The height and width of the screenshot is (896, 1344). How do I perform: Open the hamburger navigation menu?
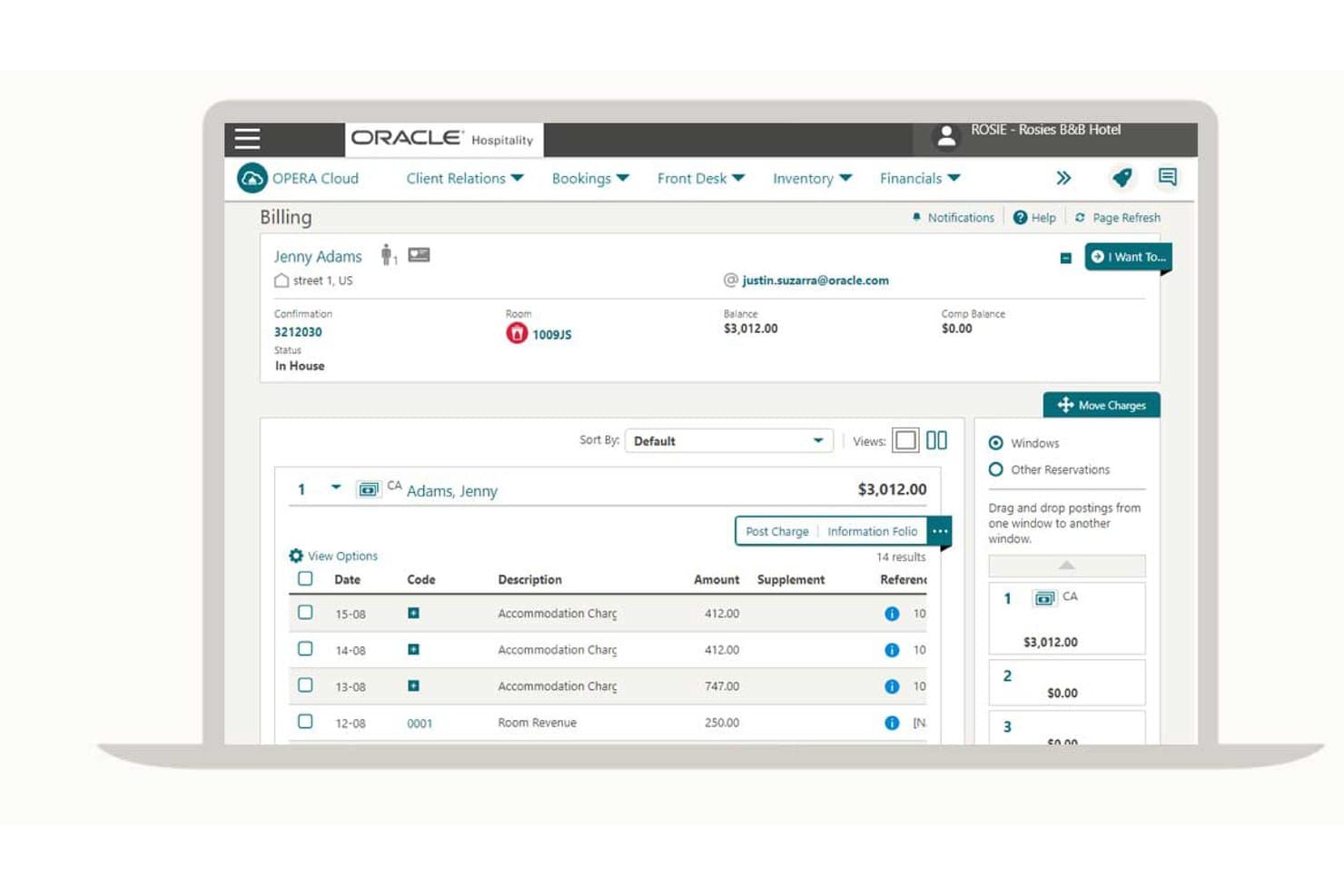pos(247,138)
